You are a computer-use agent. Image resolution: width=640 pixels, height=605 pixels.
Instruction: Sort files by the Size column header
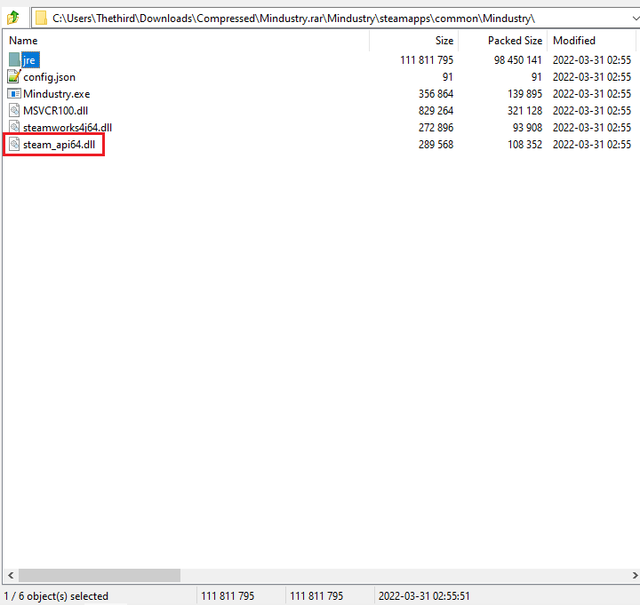click(x=444, y=41)
